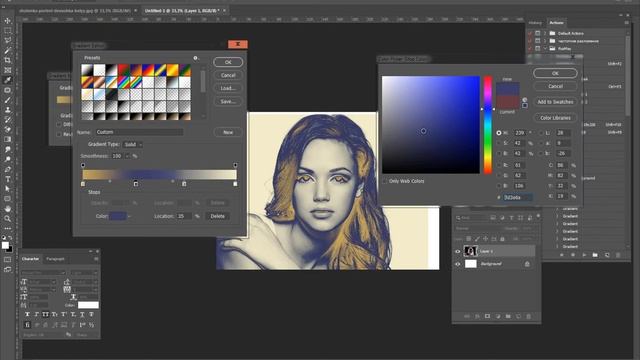The height and width of the screenshot is (360, 640).
Task: Add layer mask icon in Layers panel
Action: pos(487,316)
